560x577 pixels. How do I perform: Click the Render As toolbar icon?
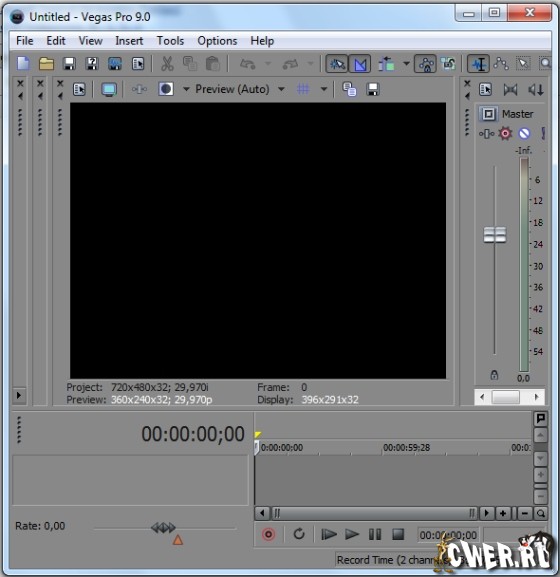point(115,64)
